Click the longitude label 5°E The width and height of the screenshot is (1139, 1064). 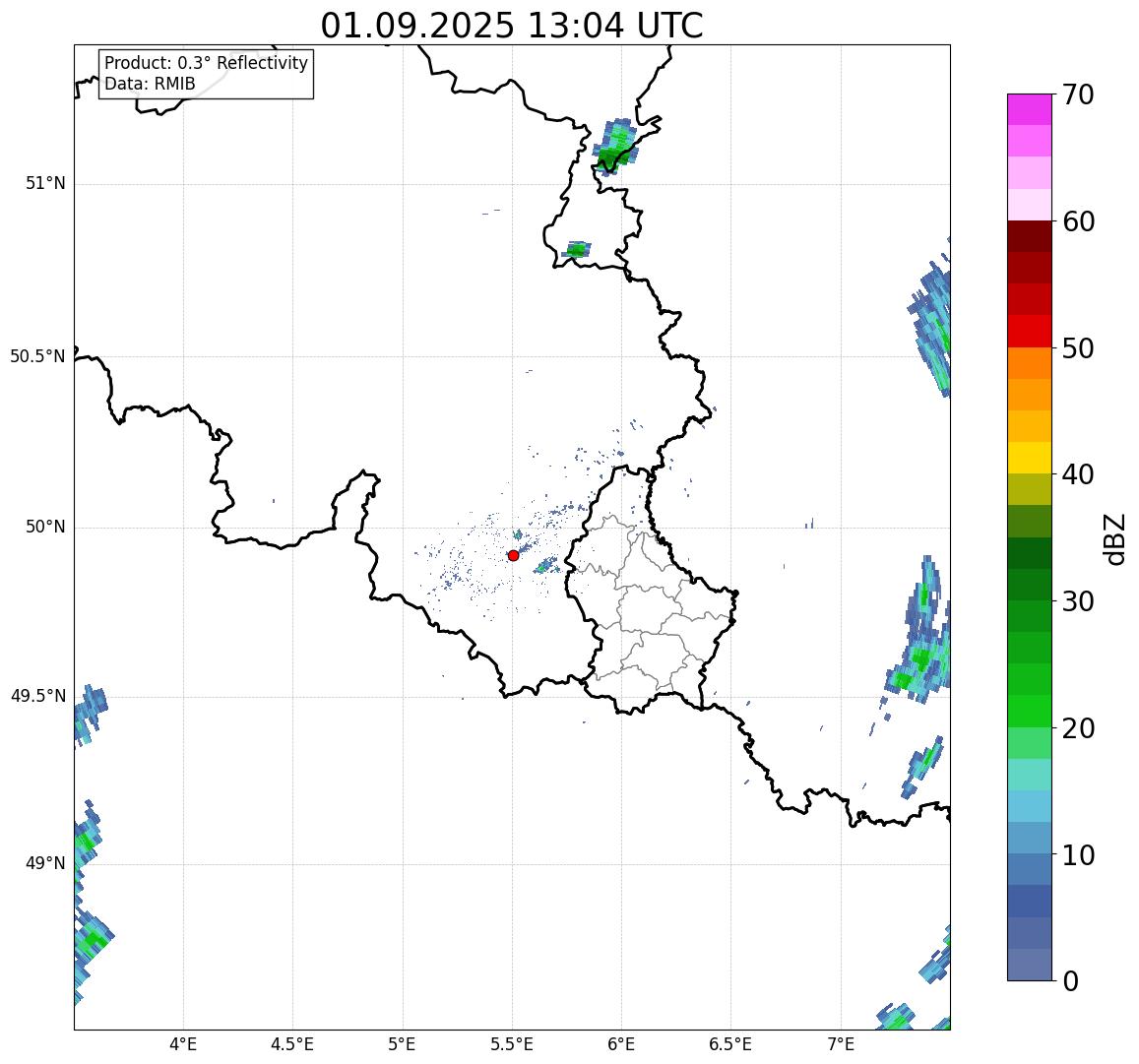403,1044
